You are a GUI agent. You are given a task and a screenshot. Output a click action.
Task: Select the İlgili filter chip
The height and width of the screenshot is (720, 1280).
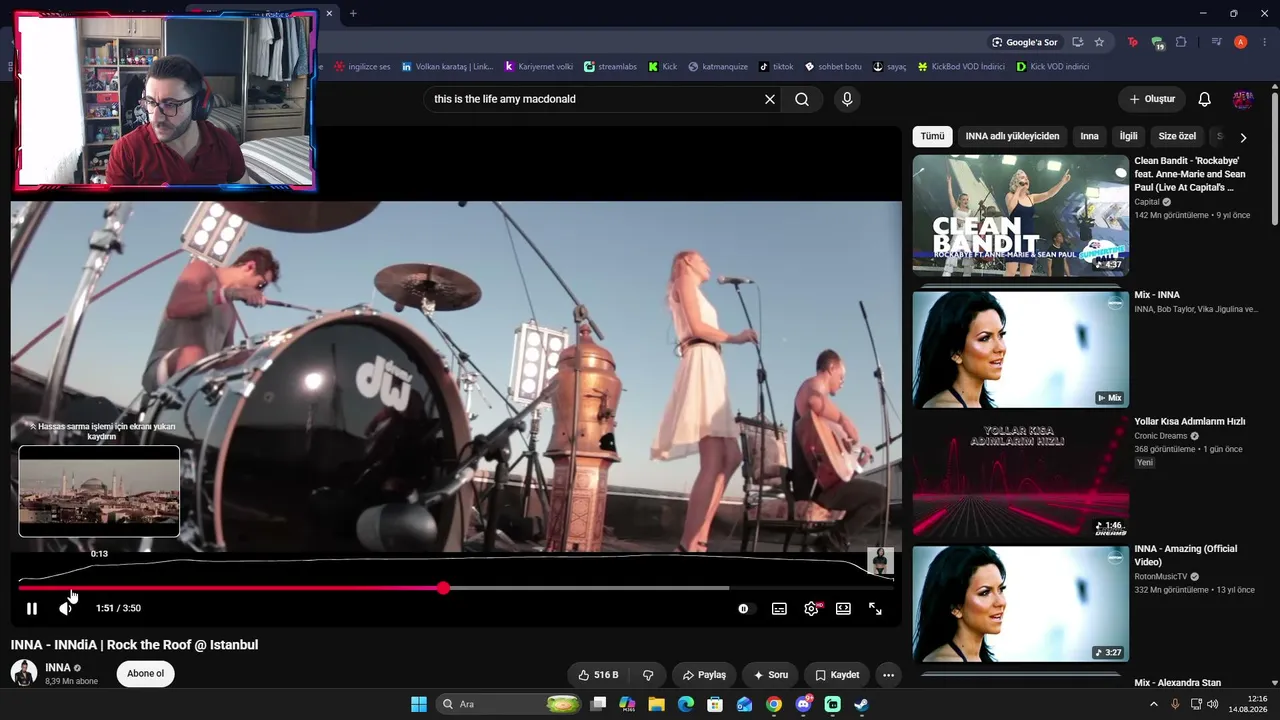click(x=1129, y=136)
